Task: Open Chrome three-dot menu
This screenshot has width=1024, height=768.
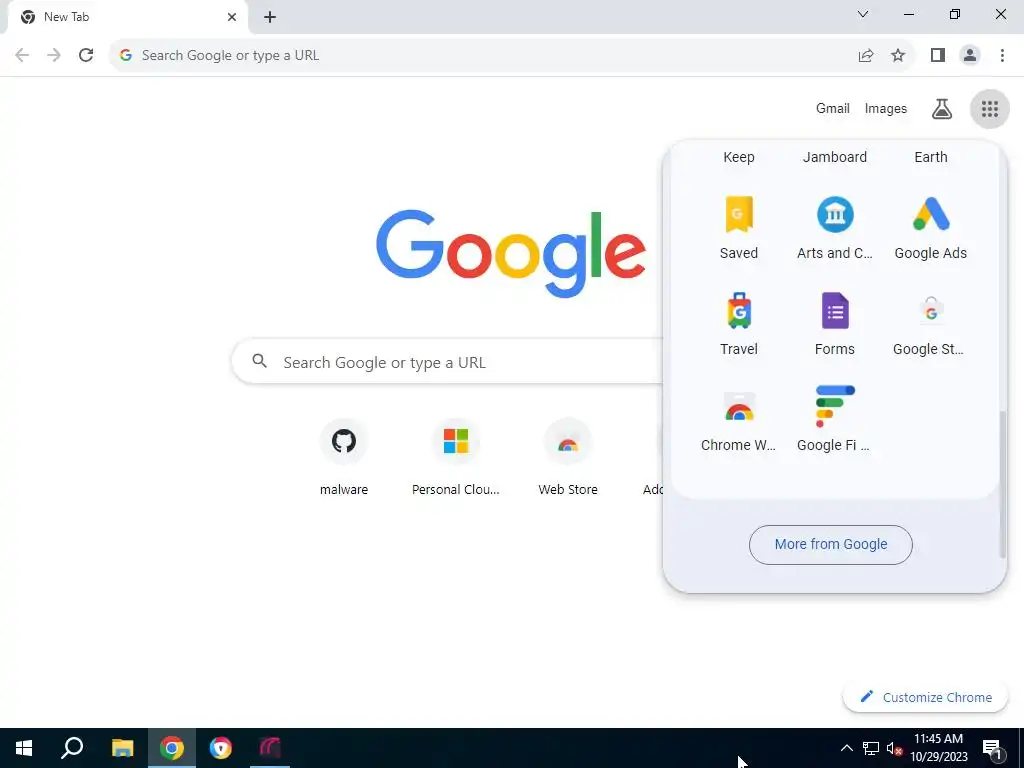Action: click(1002, 56)
